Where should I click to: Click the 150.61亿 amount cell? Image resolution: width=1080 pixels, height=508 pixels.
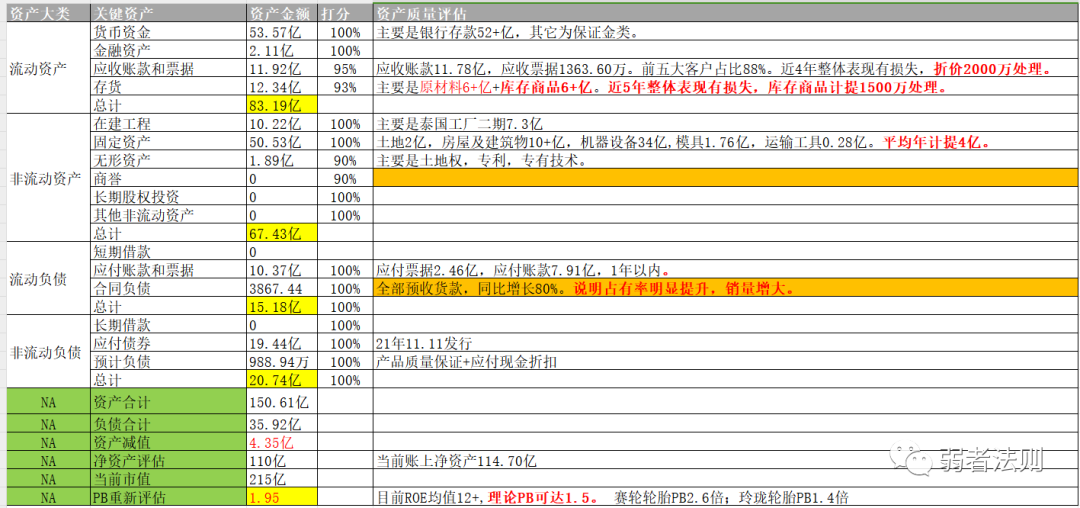click(283, 399)
